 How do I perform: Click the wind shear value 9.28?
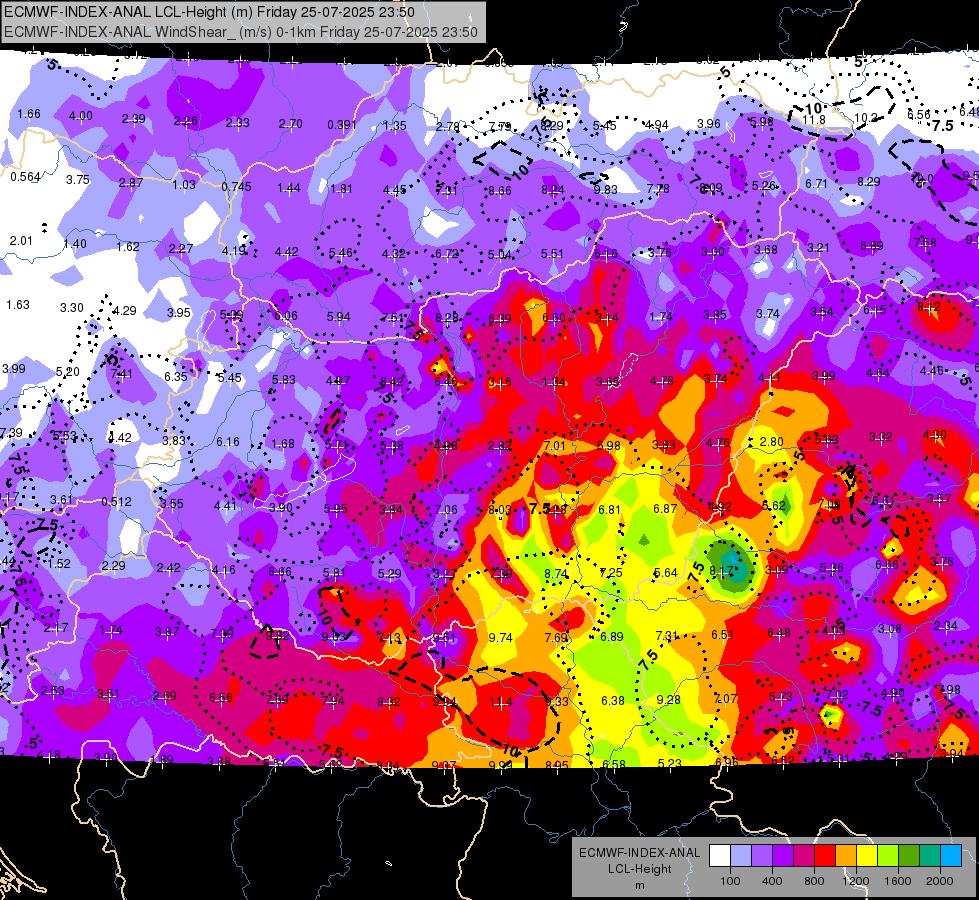[x=668, y=700]
